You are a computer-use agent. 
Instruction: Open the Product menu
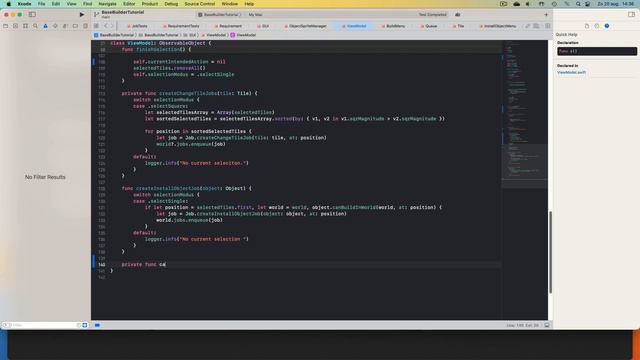pos(150,4)
